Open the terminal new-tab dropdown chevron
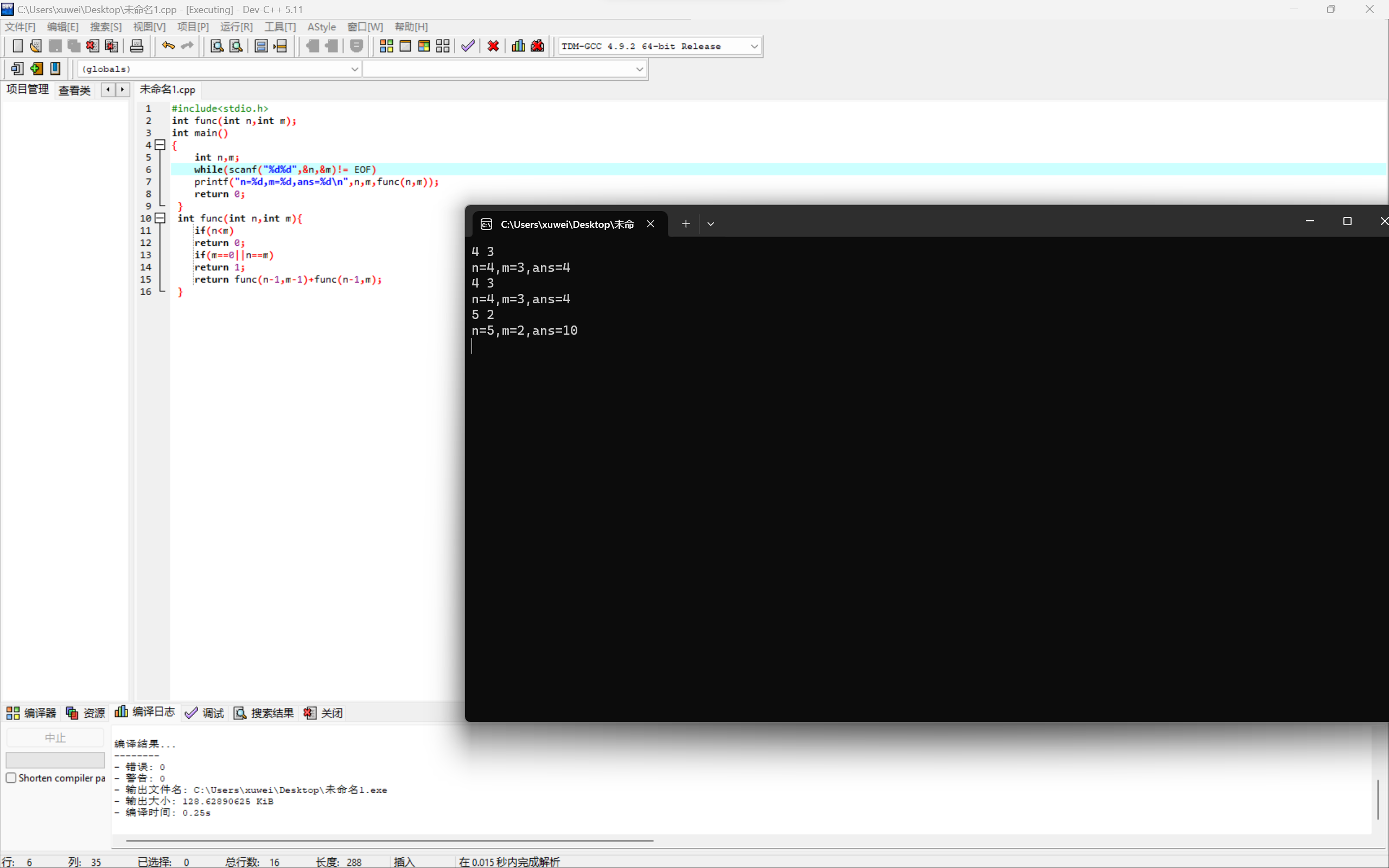Viewport: 1389px width, 868px height. [x=711, y=224]
